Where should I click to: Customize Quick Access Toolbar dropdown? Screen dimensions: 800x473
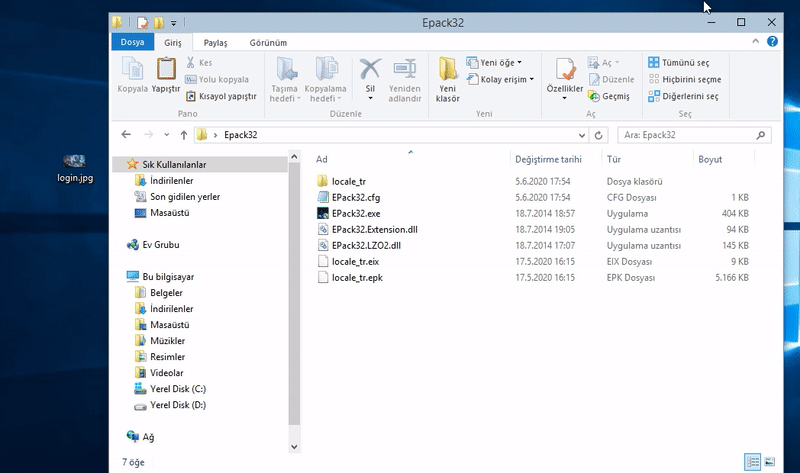click(x=173, y=23)
